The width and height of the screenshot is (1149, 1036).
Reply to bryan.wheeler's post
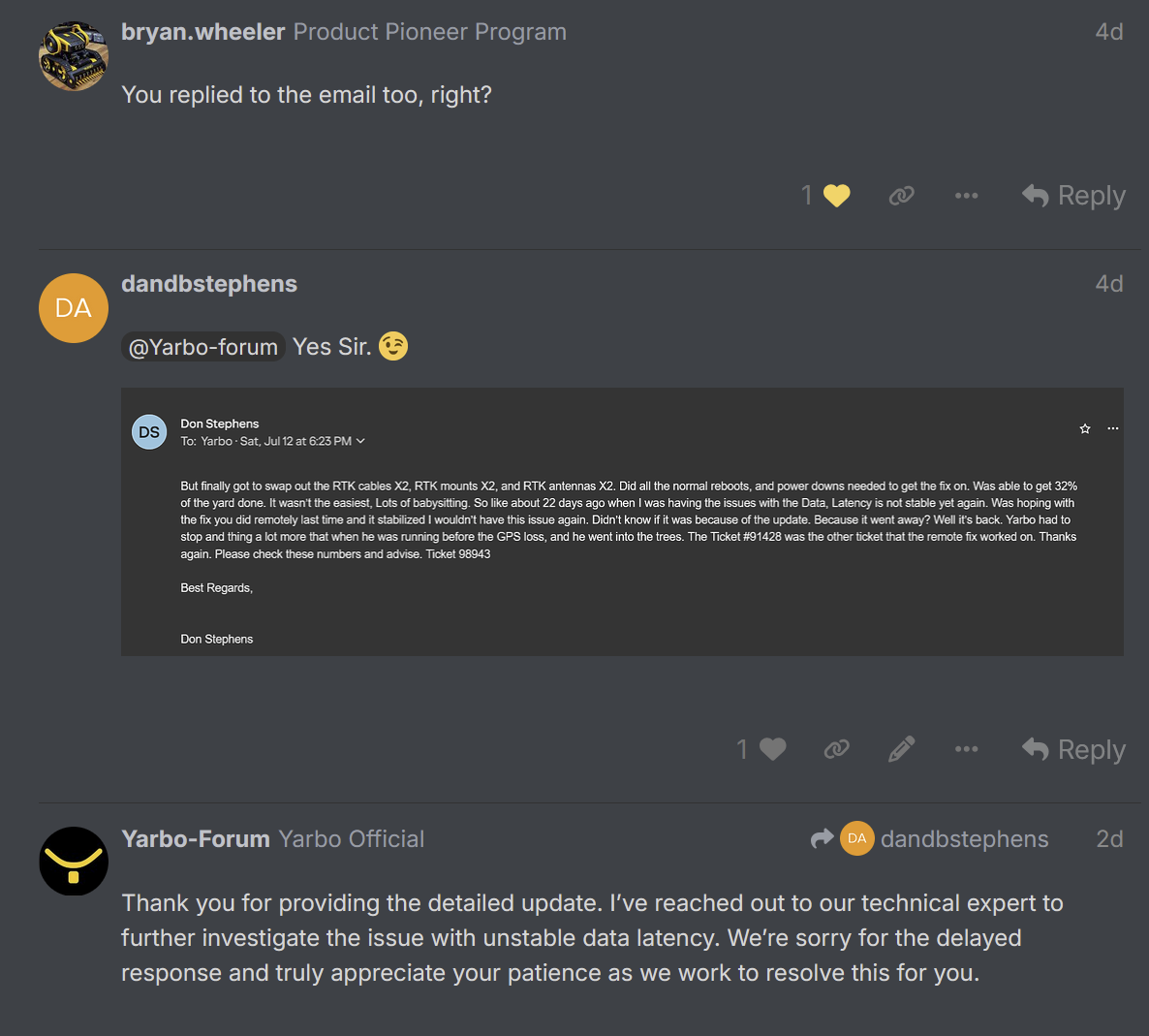(1073, 196)
